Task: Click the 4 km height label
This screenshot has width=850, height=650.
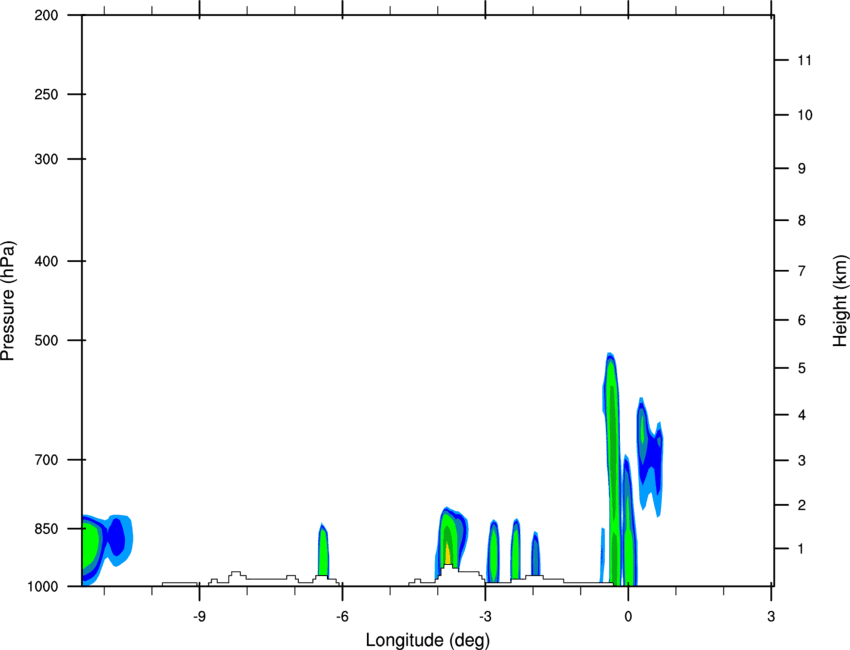Action: [802, 415]
